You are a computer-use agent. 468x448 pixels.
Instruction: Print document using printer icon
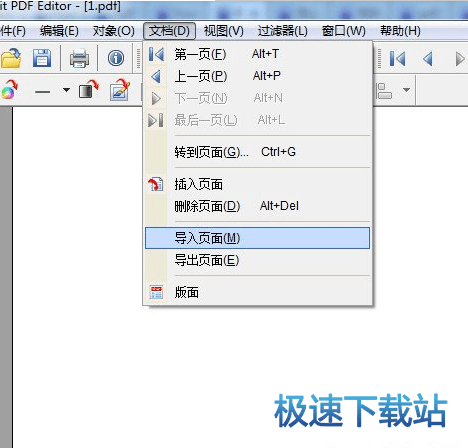click(x=79, y=58)
